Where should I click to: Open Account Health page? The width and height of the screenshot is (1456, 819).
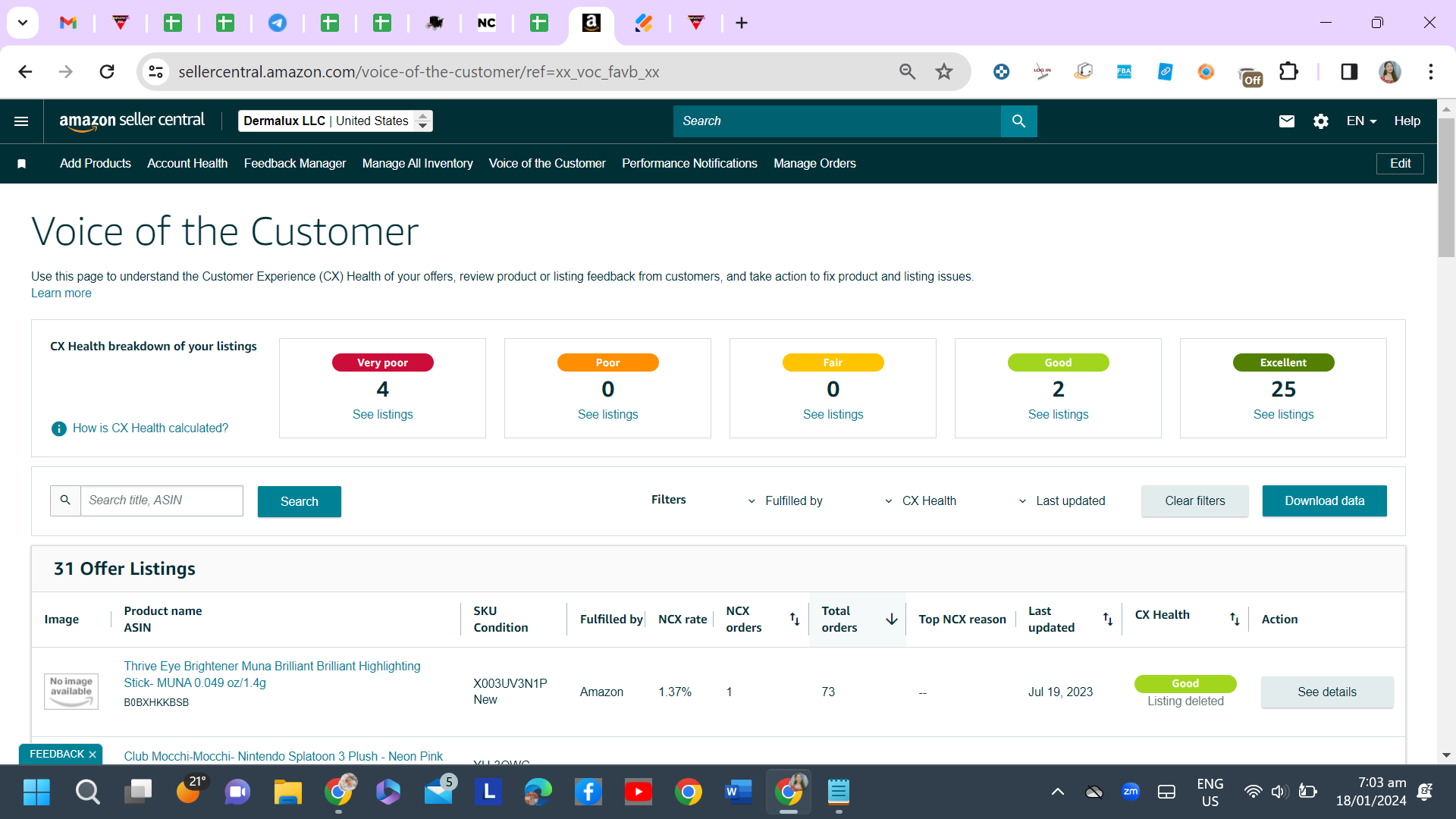click(x=187, y=164)
